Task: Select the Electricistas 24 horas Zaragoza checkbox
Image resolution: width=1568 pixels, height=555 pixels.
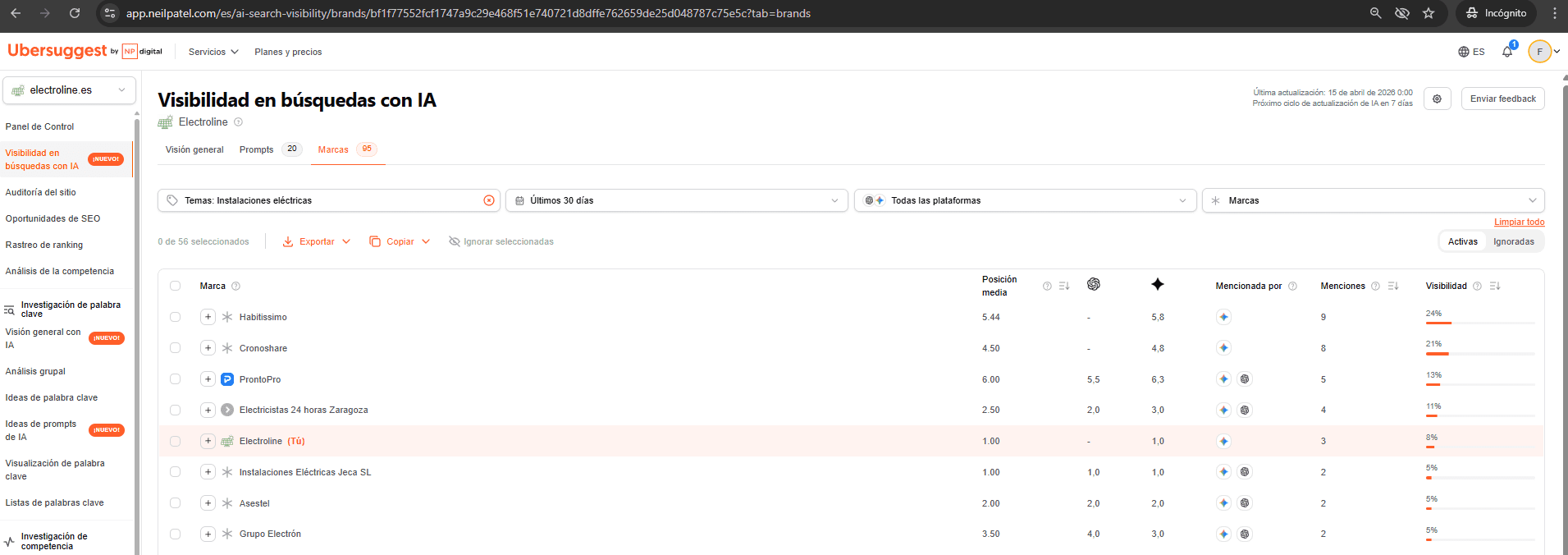Action: pyautogui.click(x=175, y=410)
